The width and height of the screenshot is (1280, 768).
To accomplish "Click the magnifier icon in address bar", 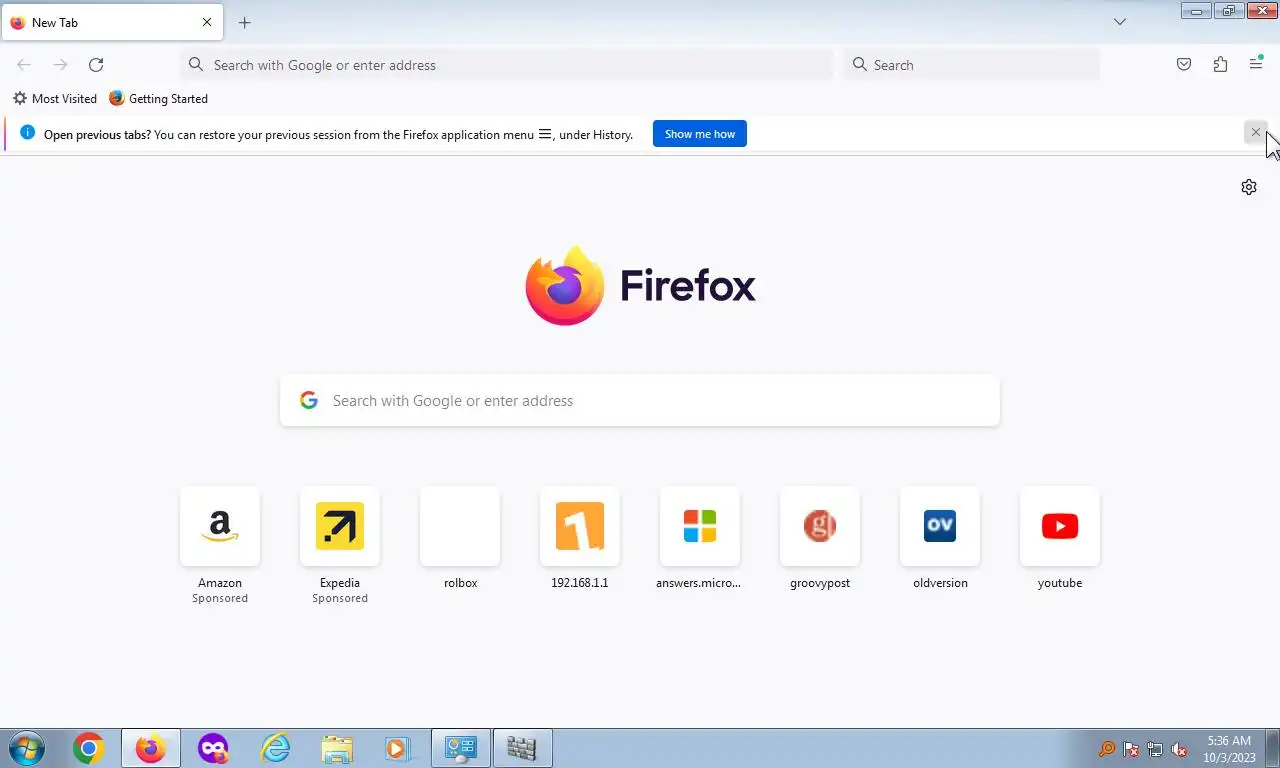I will [196, 65].
